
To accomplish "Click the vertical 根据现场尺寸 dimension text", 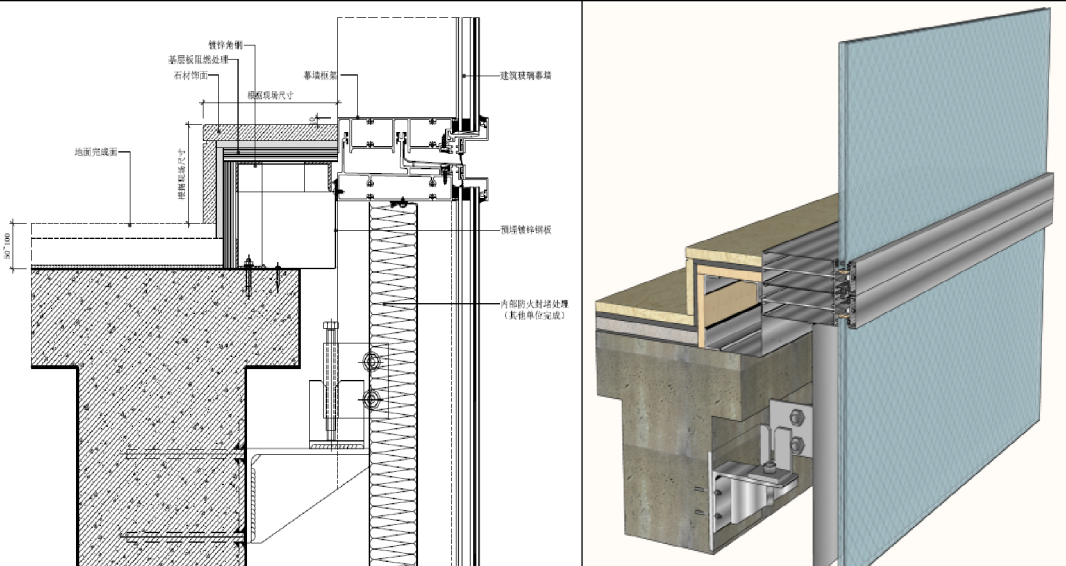I will 182,173.
